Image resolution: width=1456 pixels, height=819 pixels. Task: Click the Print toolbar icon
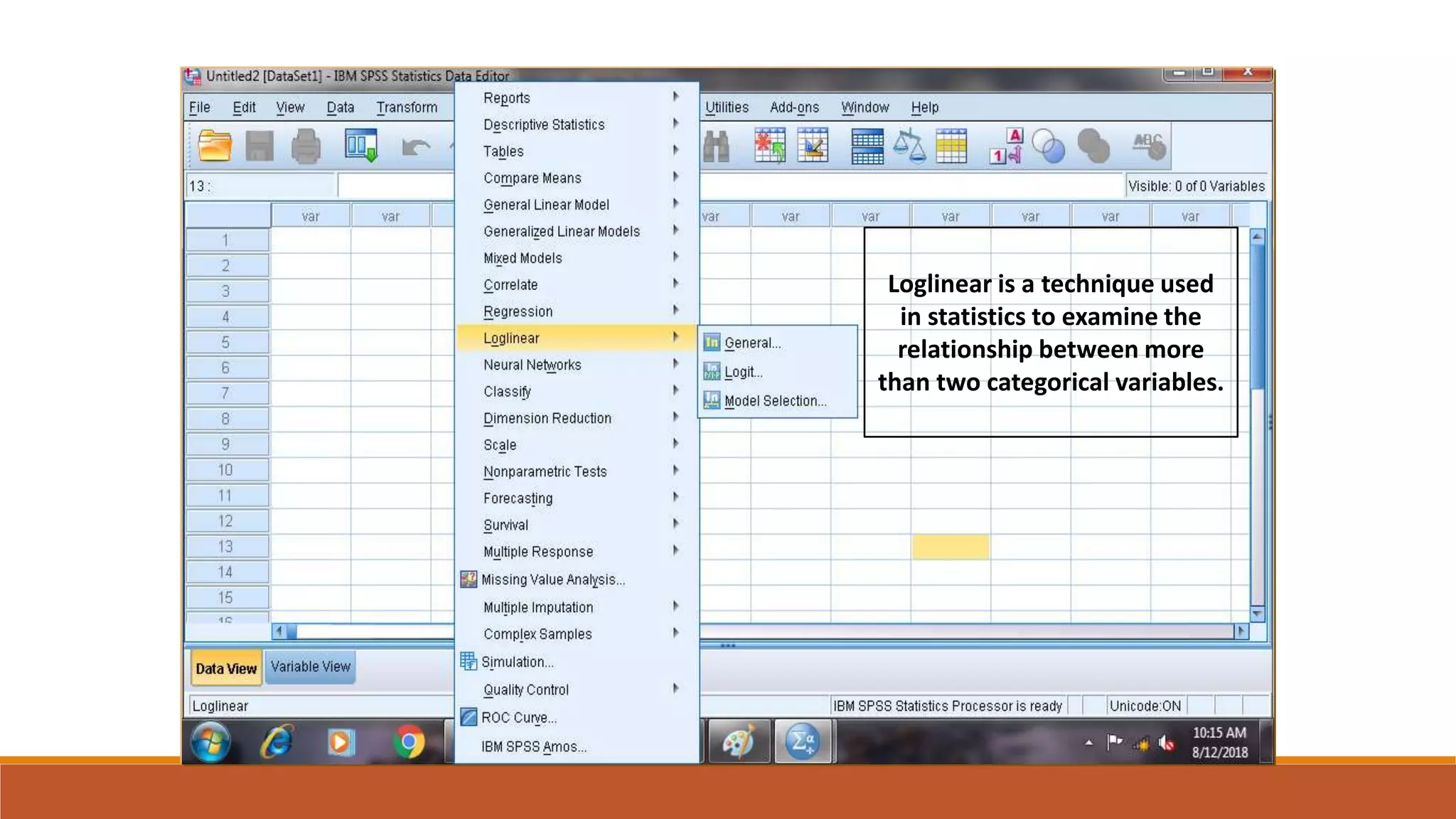coord(306,146)
